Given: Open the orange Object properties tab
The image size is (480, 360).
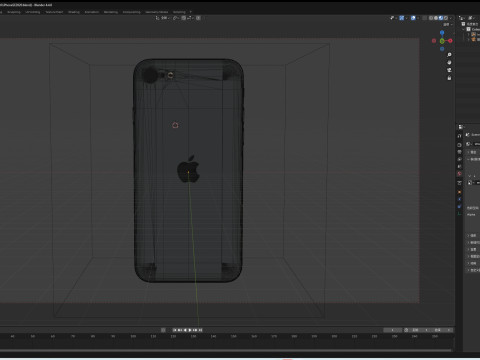Looking at the screenshot, I should [x=459, y=192].
